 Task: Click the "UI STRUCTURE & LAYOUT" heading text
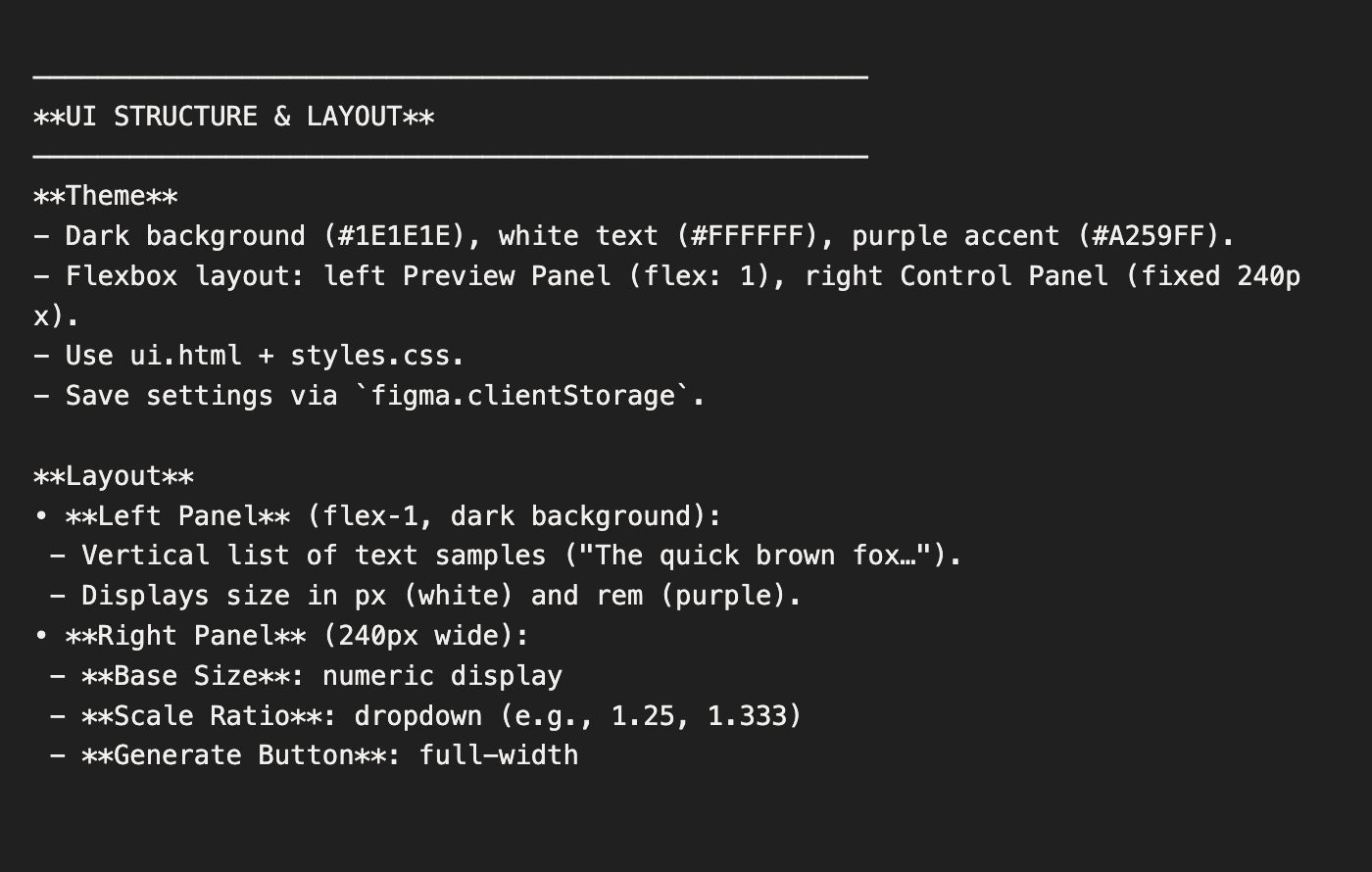[x=233, y=117]
